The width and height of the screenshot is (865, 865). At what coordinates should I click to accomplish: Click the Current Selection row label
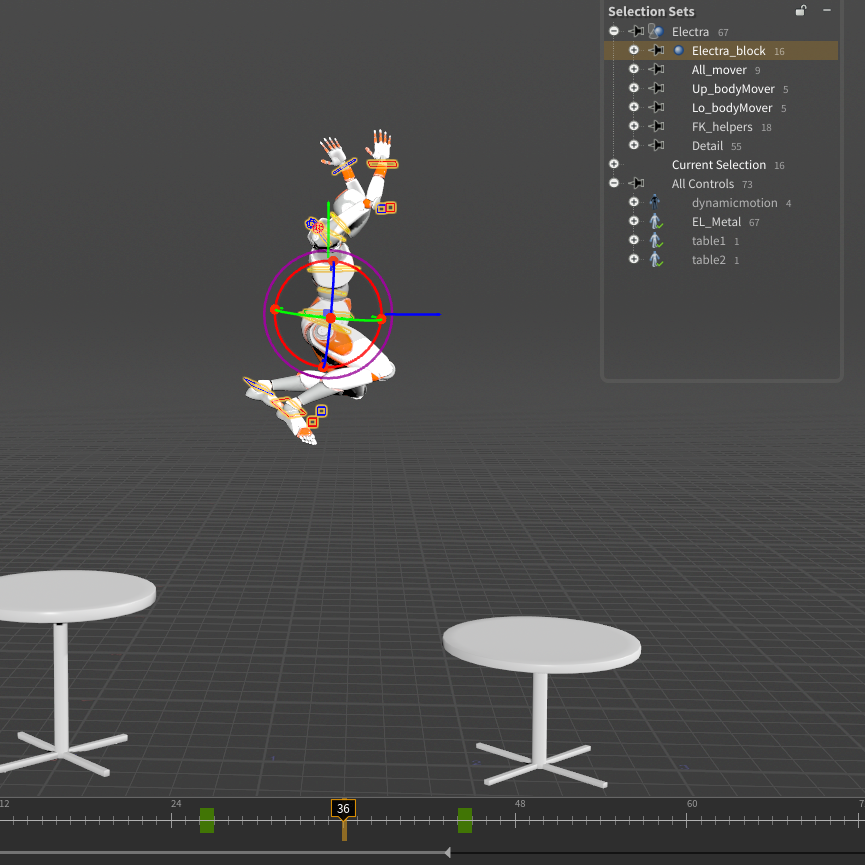coord(719,165)
